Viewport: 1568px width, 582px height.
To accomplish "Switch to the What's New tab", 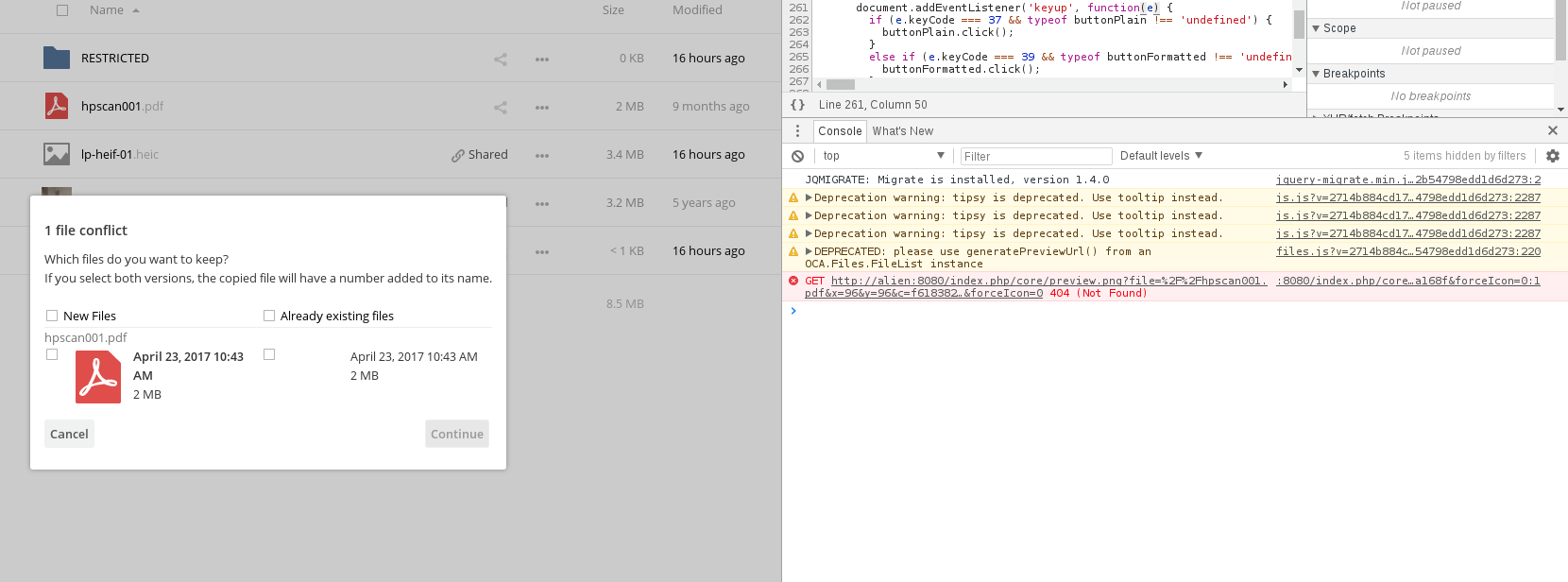I will pos(902,131).
